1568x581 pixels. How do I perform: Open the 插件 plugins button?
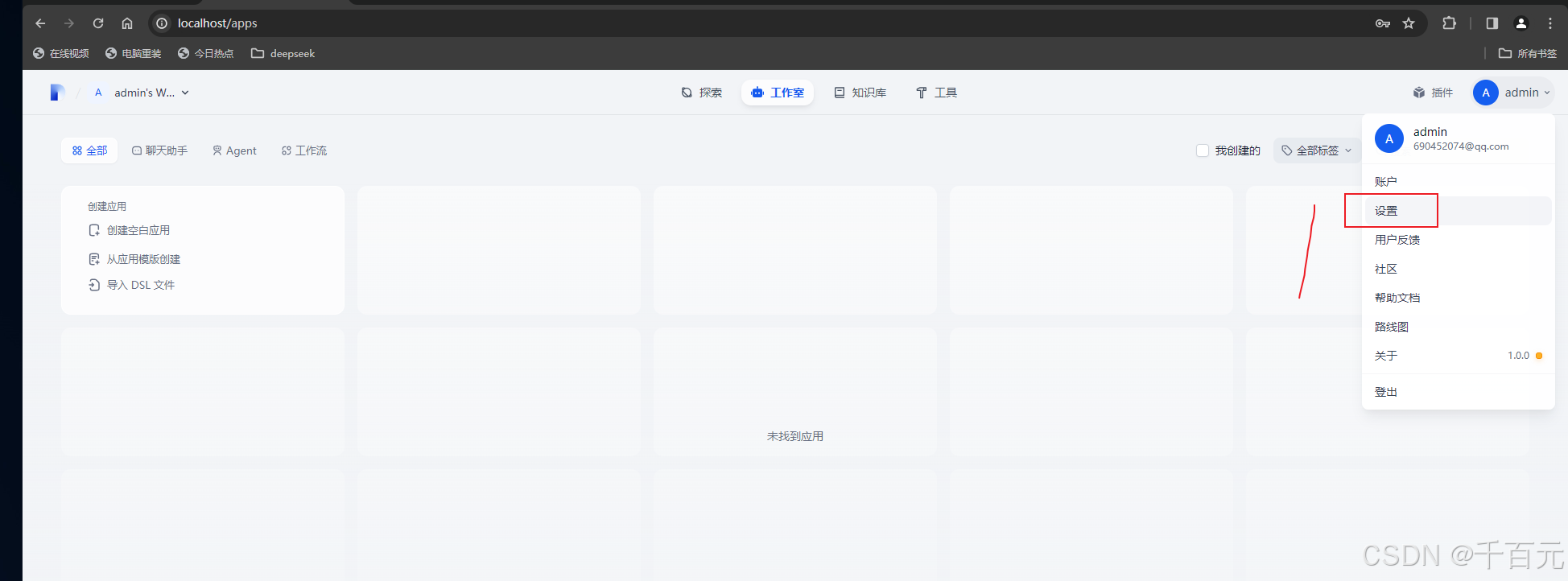click(x=1433, y=93)
